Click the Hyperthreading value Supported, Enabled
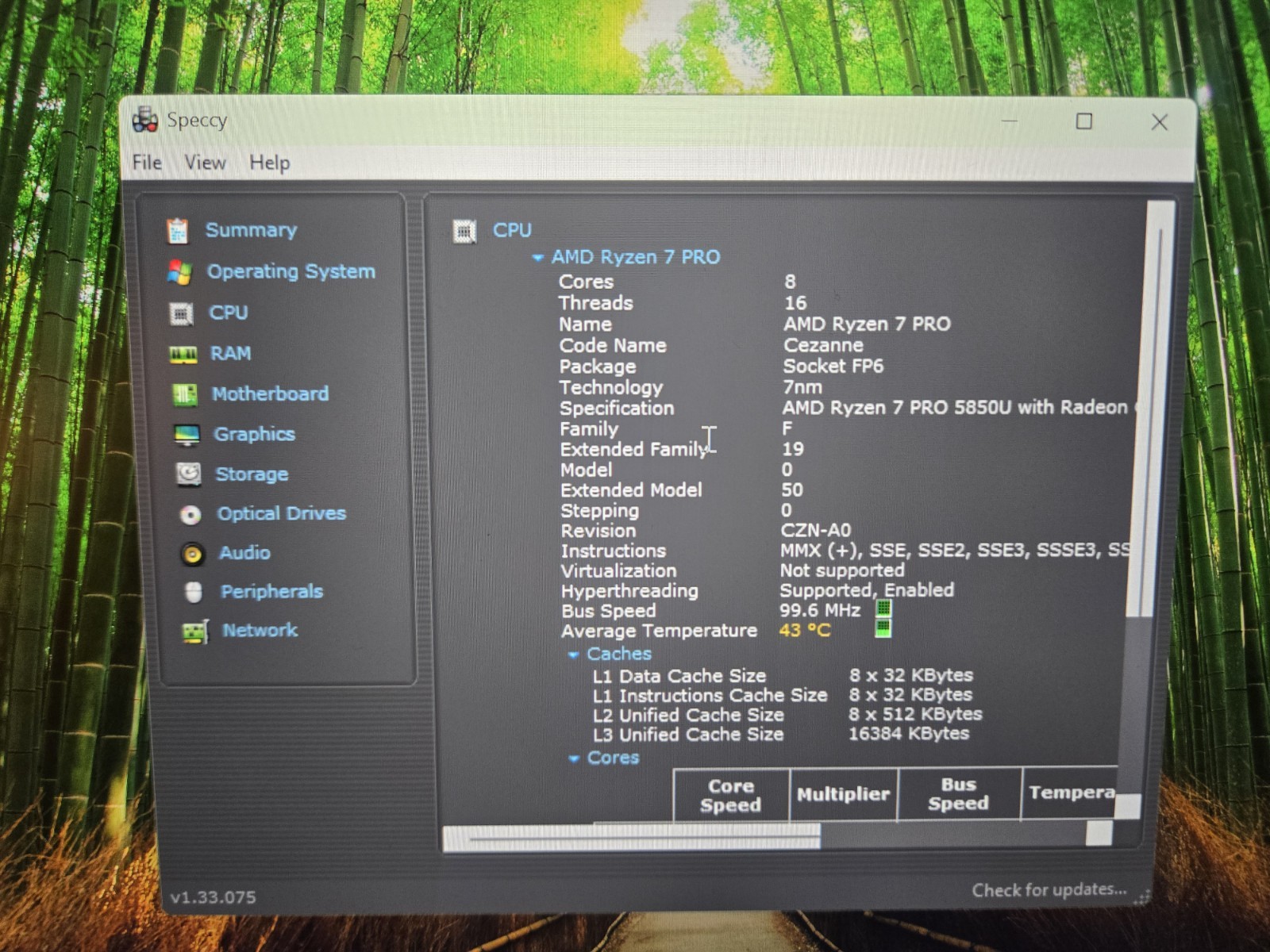Image resolution: width=1270 pixels, height=952 pixels. pyautogui.click(x=867, y=590)
